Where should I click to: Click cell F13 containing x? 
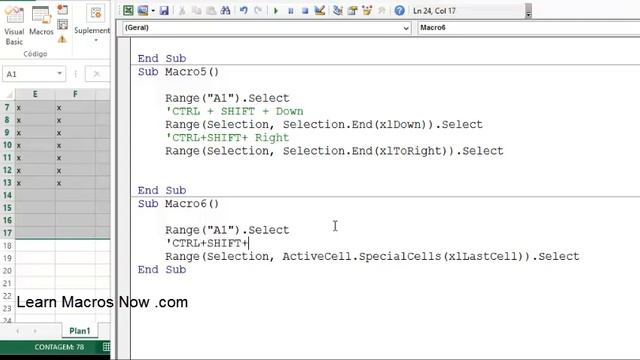point(75,183)
